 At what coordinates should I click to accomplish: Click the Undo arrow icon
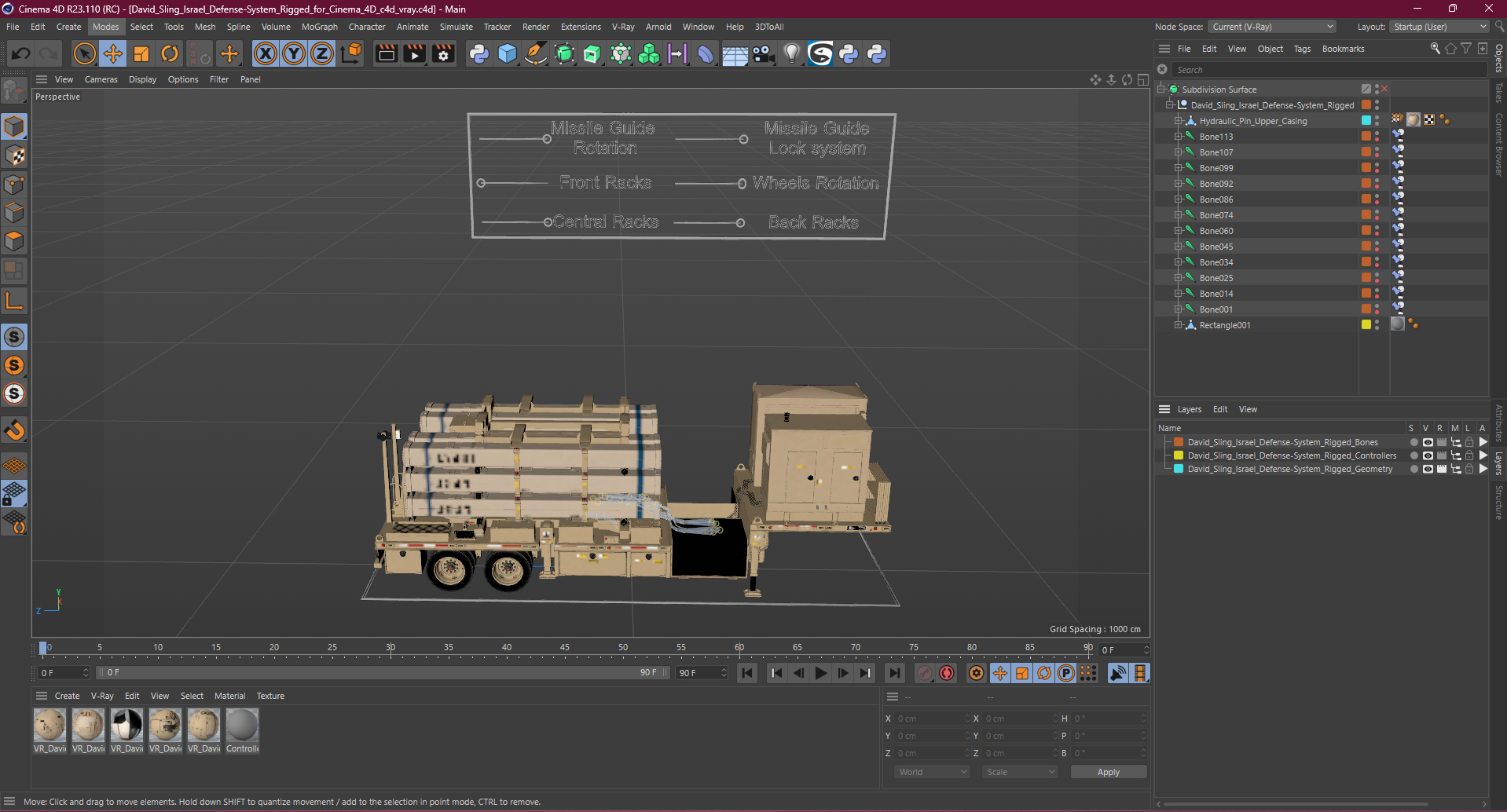21,53
